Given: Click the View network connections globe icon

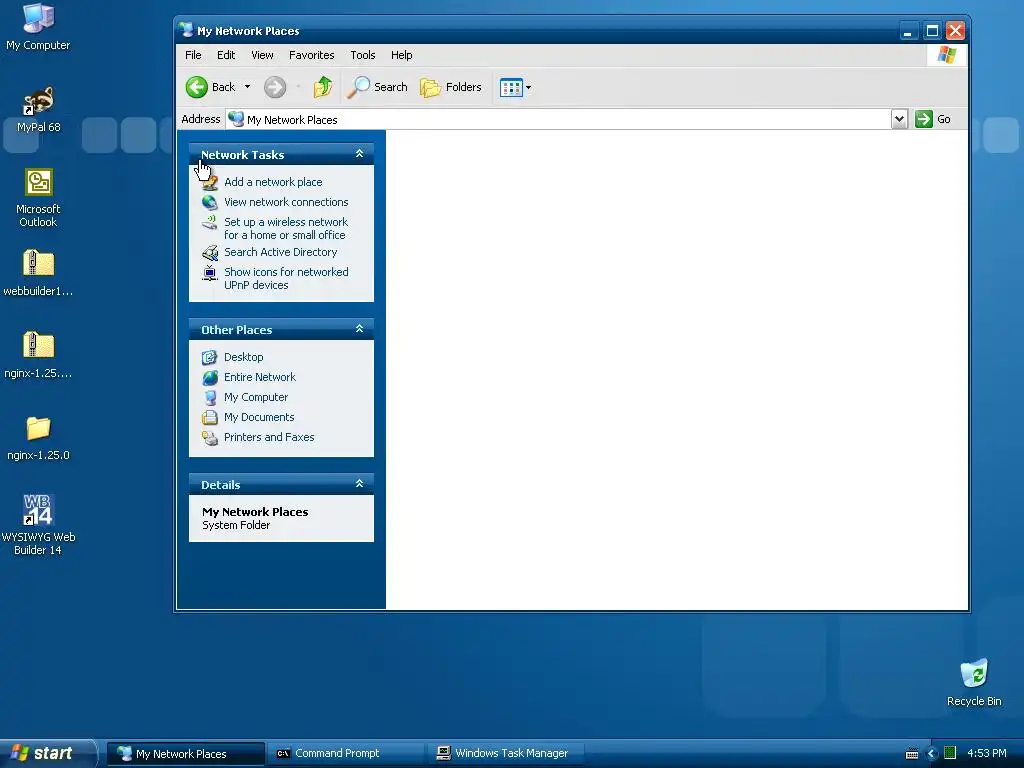Looking at the screenshot, I should [x=210, y=202].
